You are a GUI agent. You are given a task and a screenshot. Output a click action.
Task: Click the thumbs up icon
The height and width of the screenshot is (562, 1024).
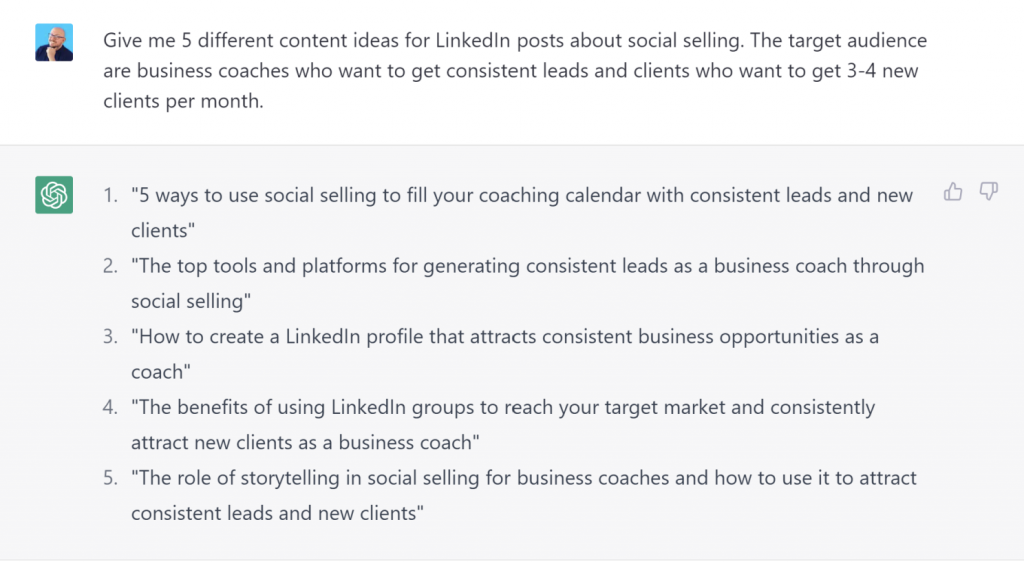pos(953,191)
